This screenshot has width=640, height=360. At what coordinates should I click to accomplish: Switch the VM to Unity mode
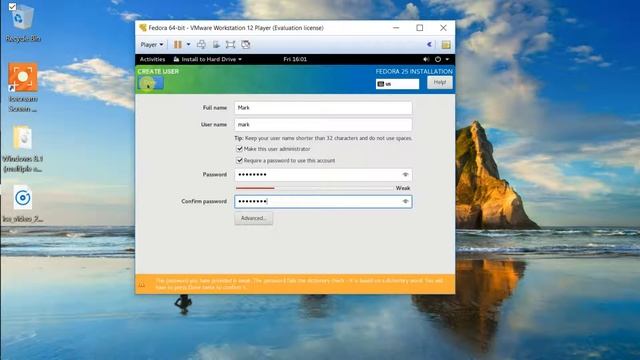pos(245,44)
